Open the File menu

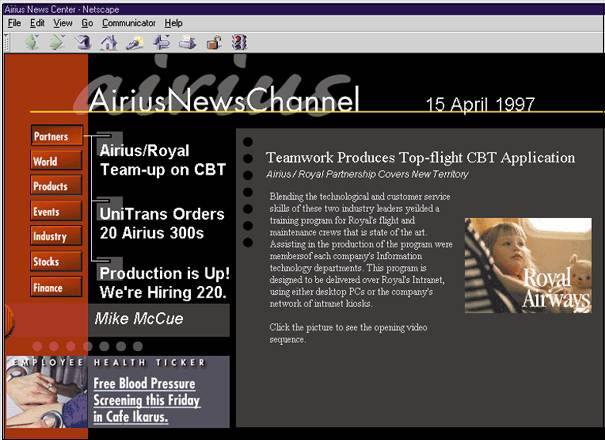14,23
